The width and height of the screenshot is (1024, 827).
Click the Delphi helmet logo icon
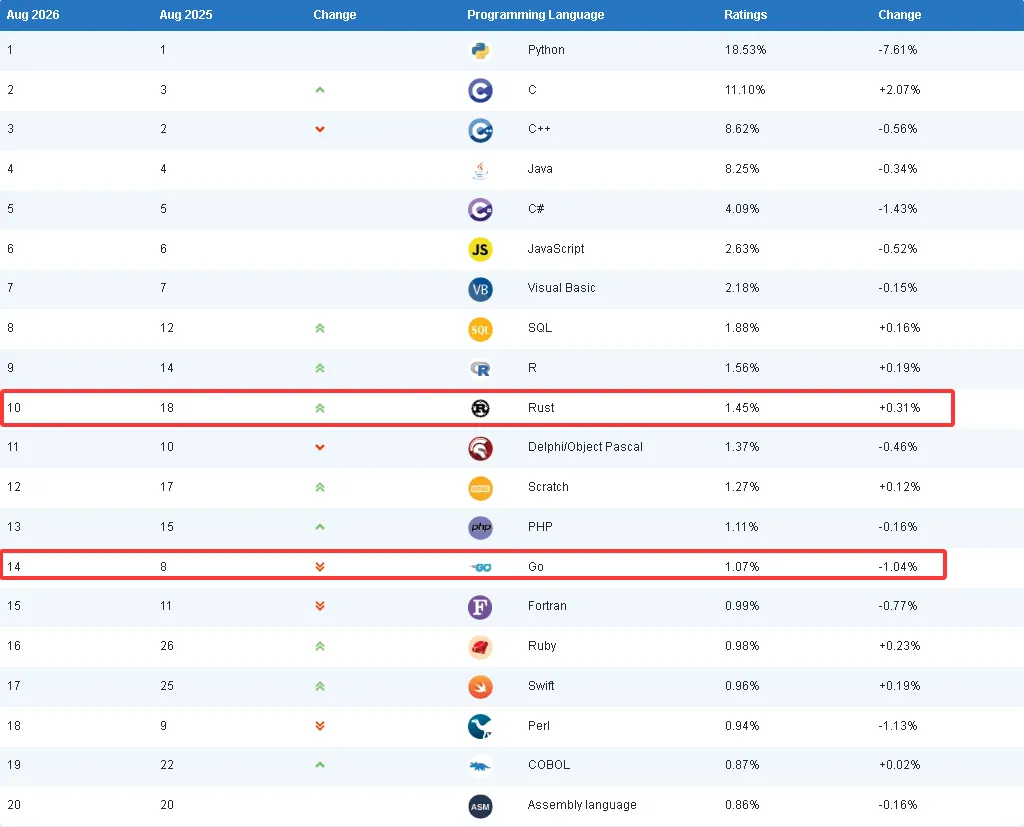tap(480, 448)
